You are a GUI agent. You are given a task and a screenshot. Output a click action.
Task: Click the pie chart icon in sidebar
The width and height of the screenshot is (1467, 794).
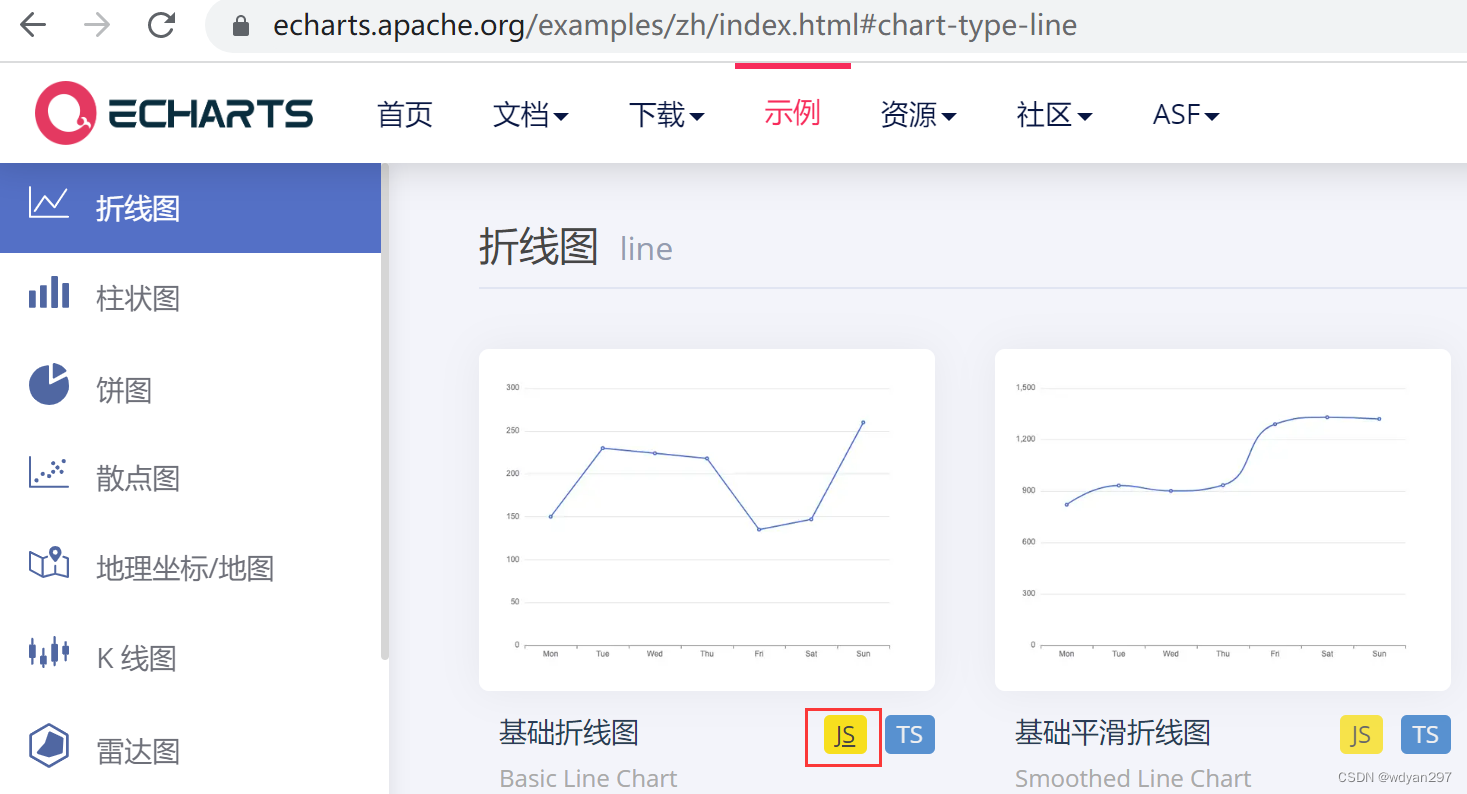(x=49, y=384)
